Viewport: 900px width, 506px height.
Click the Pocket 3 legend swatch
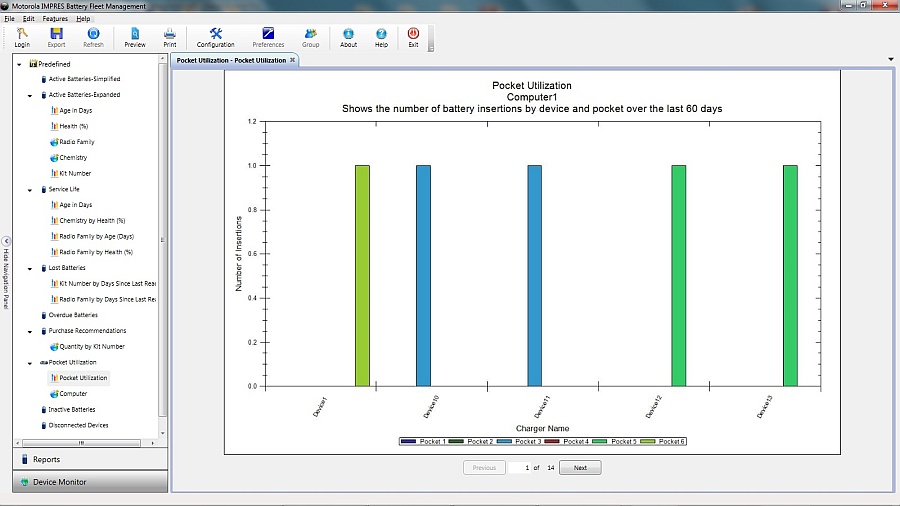click(505, 441)
